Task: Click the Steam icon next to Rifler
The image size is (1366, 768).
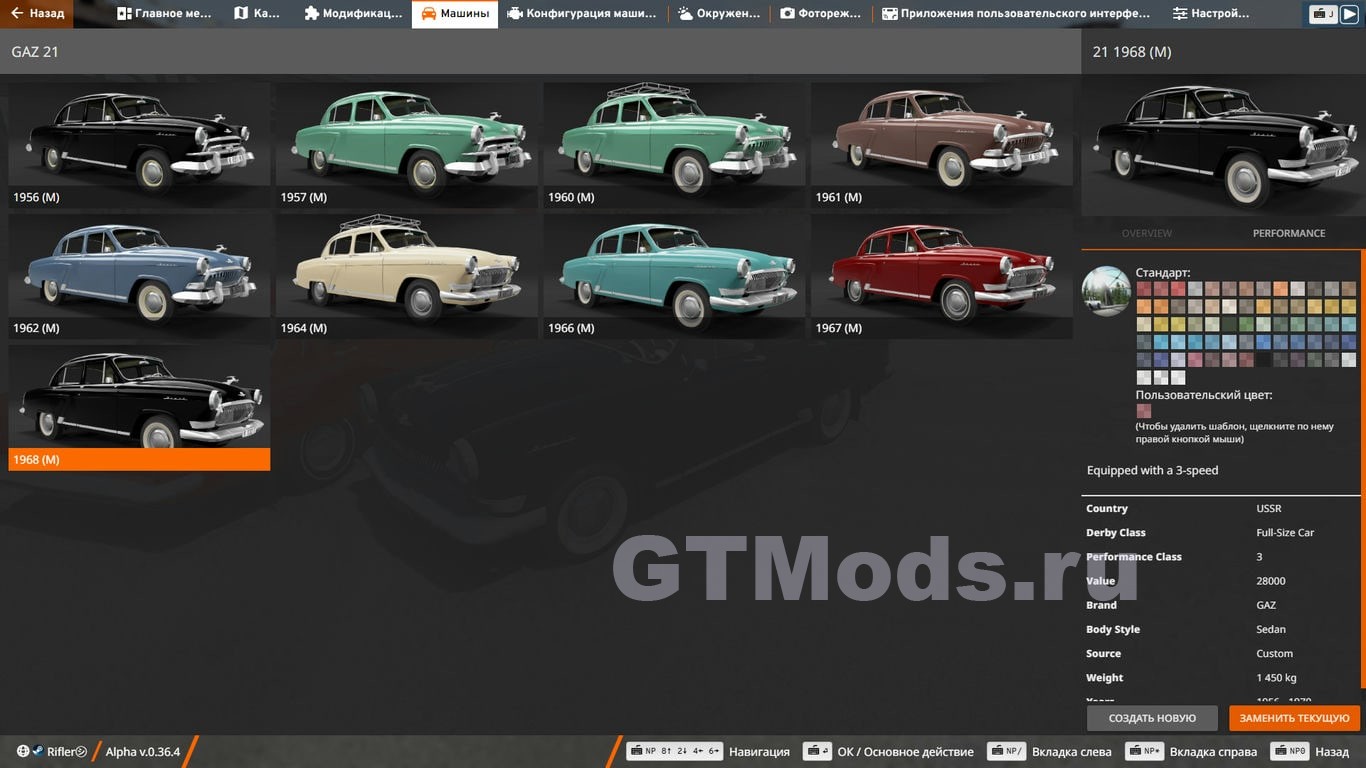Action: coord(37,751)
